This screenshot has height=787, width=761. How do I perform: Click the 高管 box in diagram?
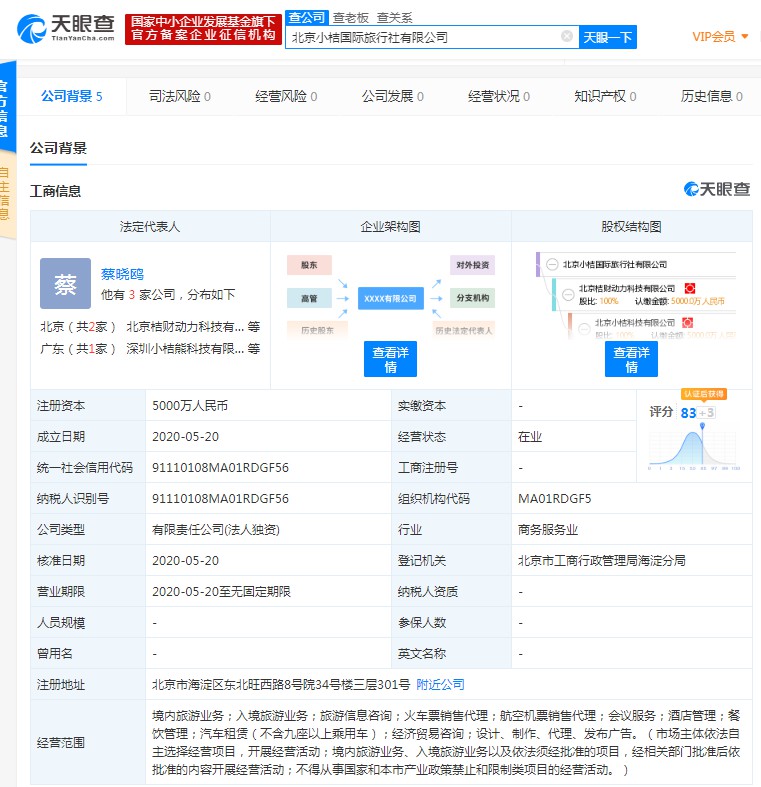pyautogui.click(x=309, y=298)
